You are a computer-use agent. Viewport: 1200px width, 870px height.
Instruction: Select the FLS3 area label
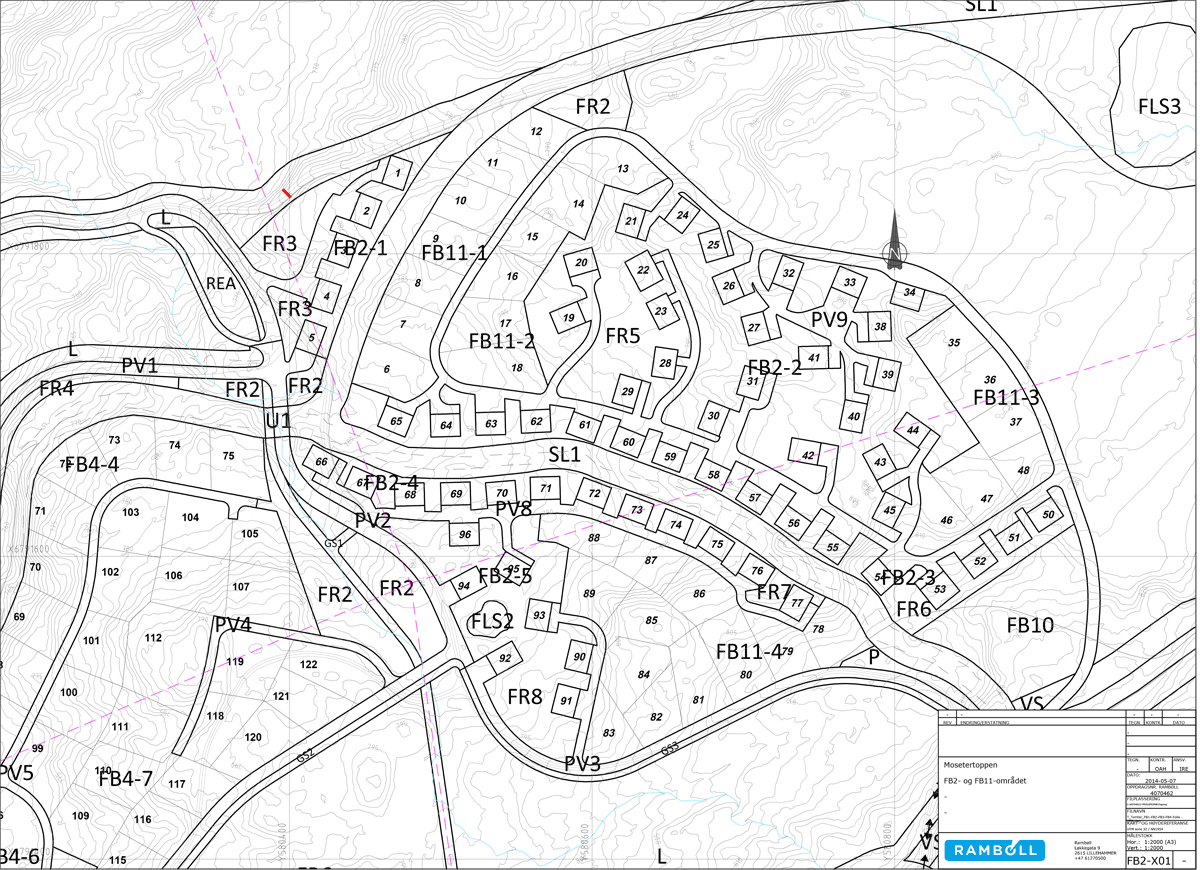click(1159, 106)
